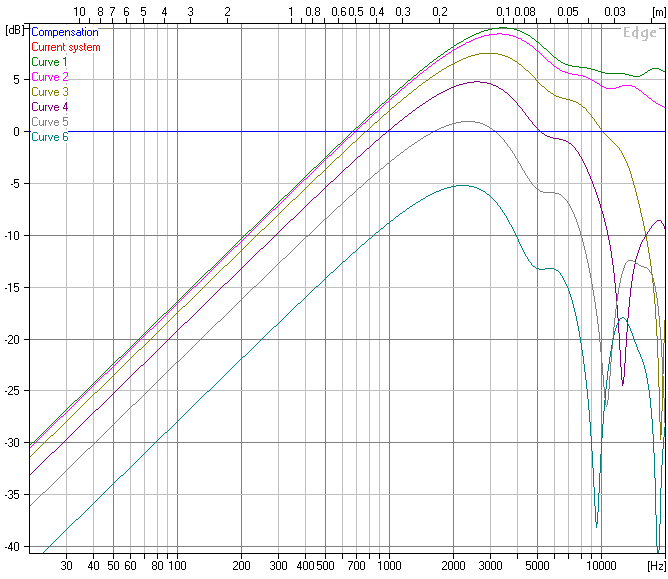This screenshot has height=579, width=668.
Task: Click the [Hz] axis unit label
Action: click(x=656, y=566)
